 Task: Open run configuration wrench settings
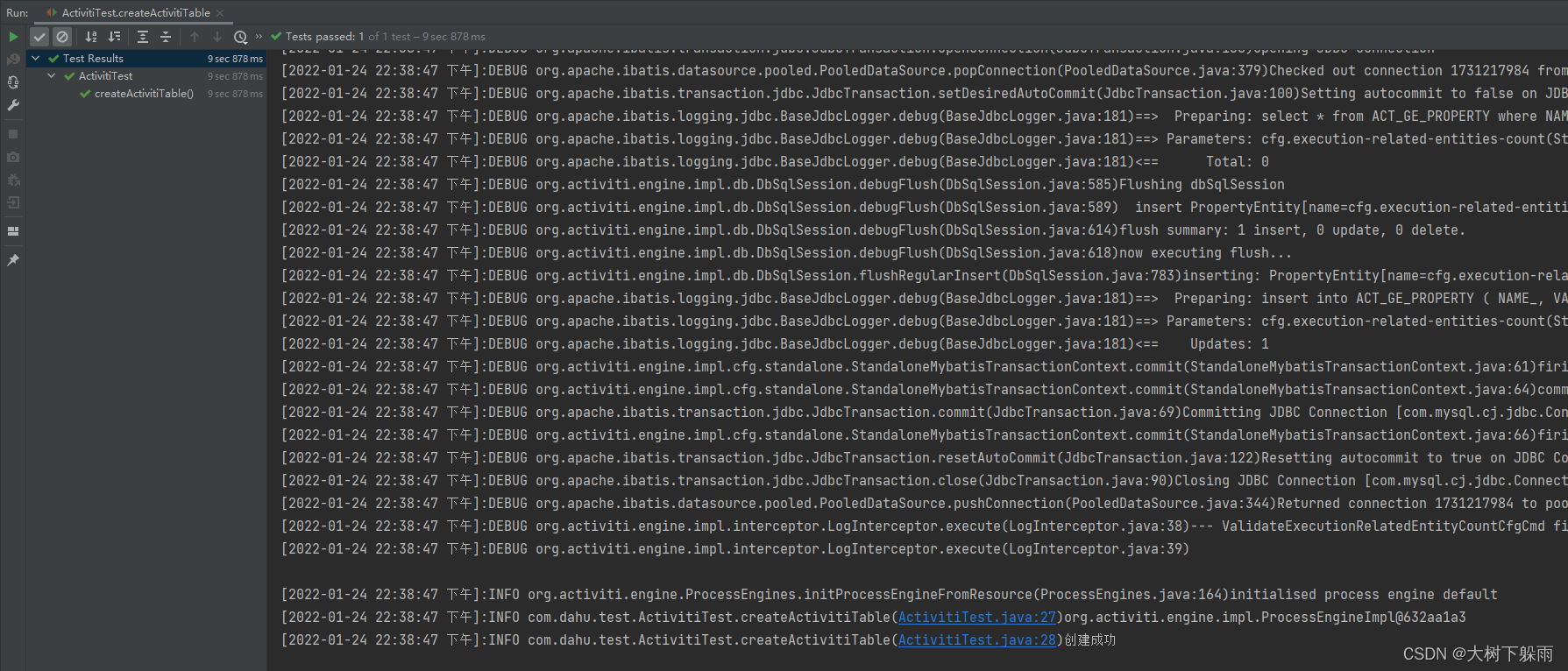(13, 105)
